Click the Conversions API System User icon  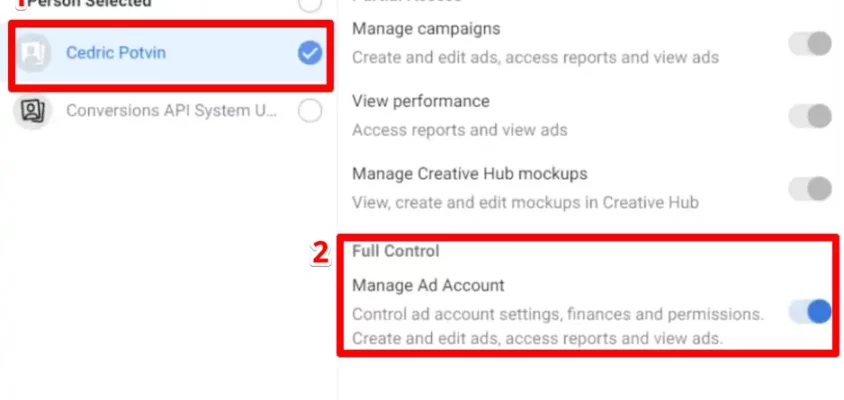click(33, 110)
